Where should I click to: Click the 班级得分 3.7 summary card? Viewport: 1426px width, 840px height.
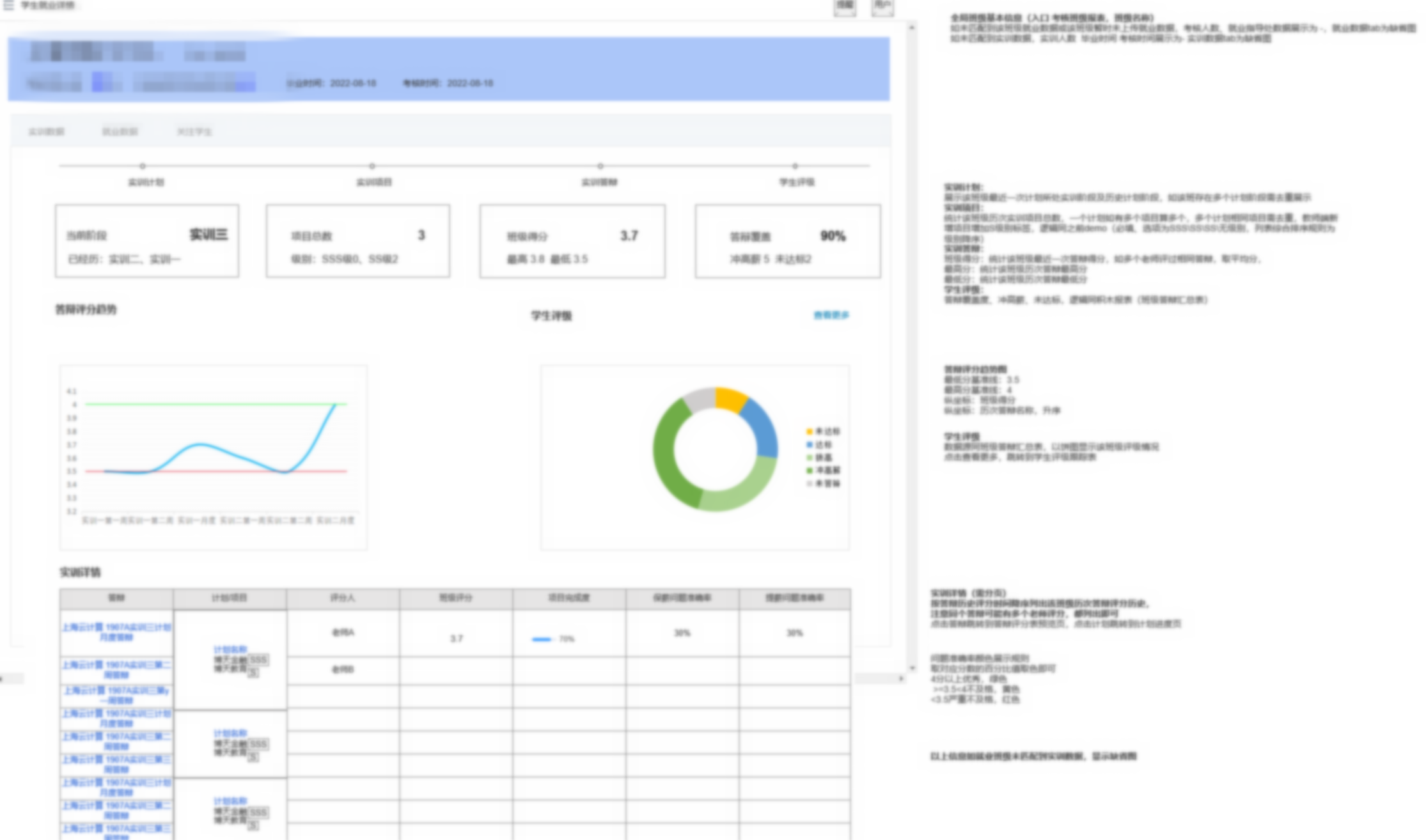tap(572, 241)
